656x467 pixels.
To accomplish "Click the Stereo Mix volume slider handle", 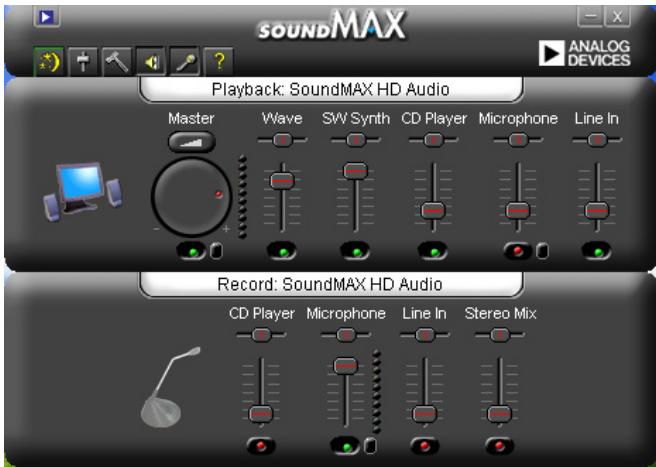I will pyautogui.click(x=500, y=414).
